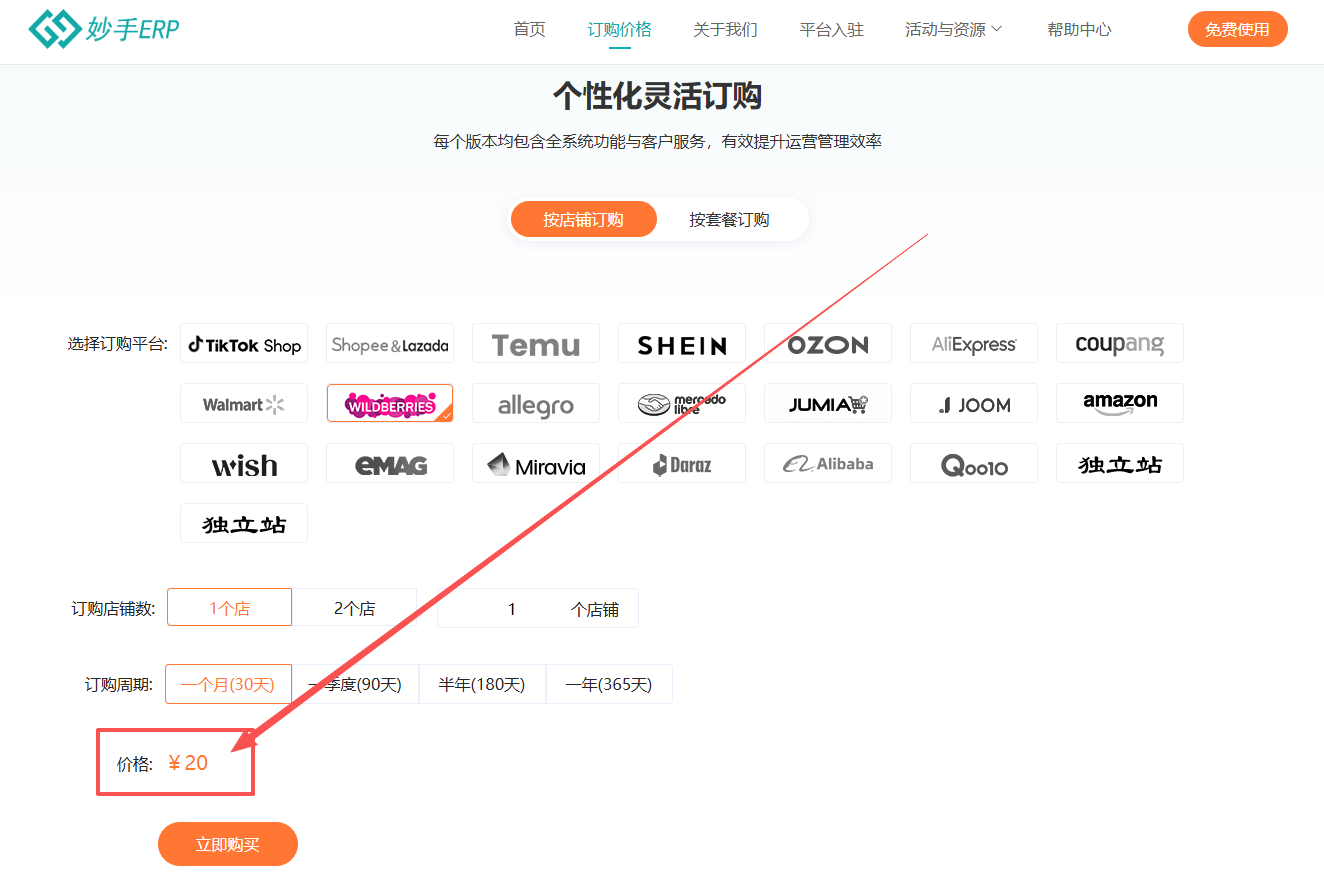The image size is (1324, 876).
Task: Pick the Coupang platform logo
Action: coord(1120,344)
